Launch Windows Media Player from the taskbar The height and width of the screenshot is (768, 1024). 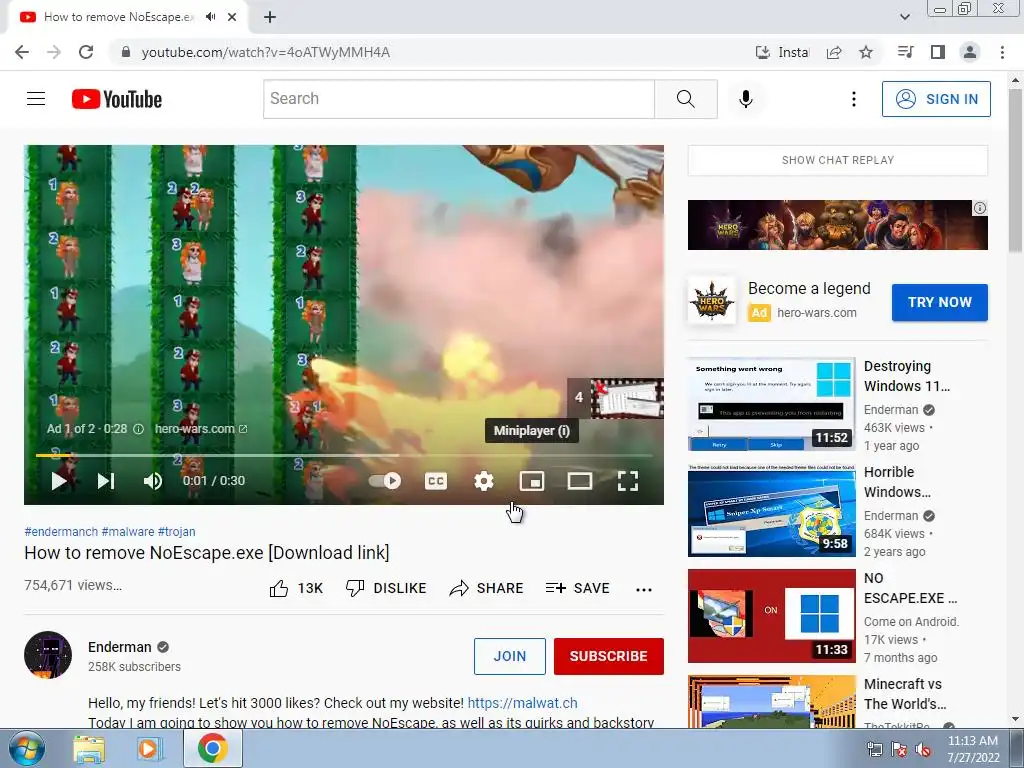click(149, 749)
